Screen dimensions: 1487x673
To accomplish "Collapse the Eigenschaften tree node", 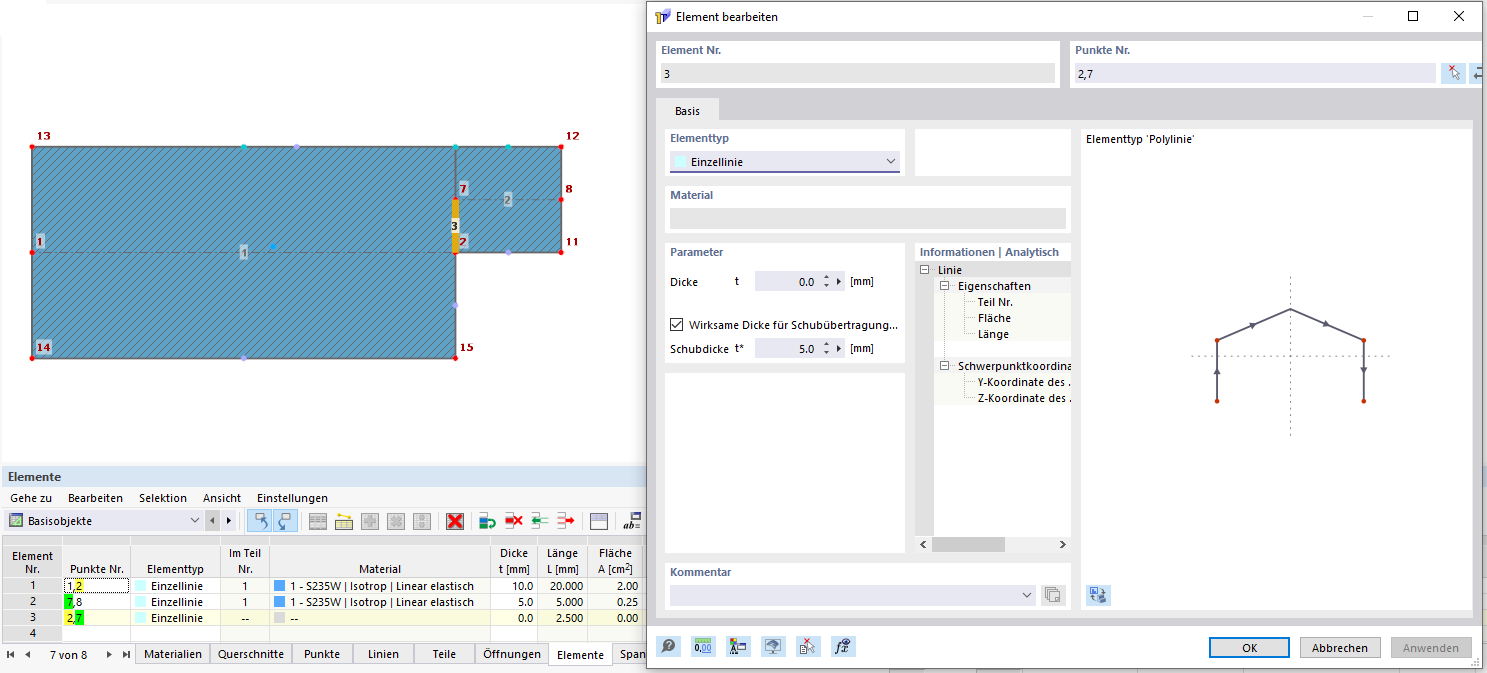I will pos(945,286).
